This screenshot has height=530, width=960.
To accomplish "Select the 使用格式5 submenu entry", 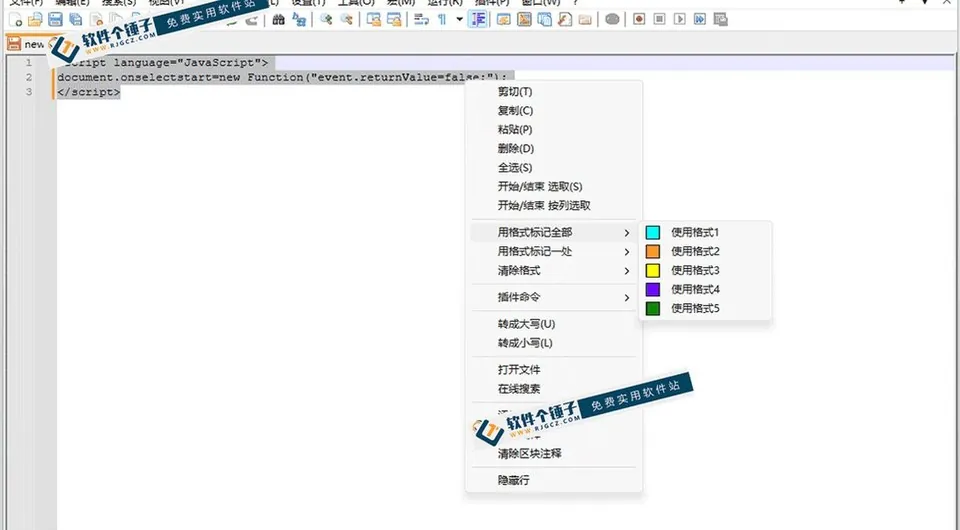I will [705, 308].
